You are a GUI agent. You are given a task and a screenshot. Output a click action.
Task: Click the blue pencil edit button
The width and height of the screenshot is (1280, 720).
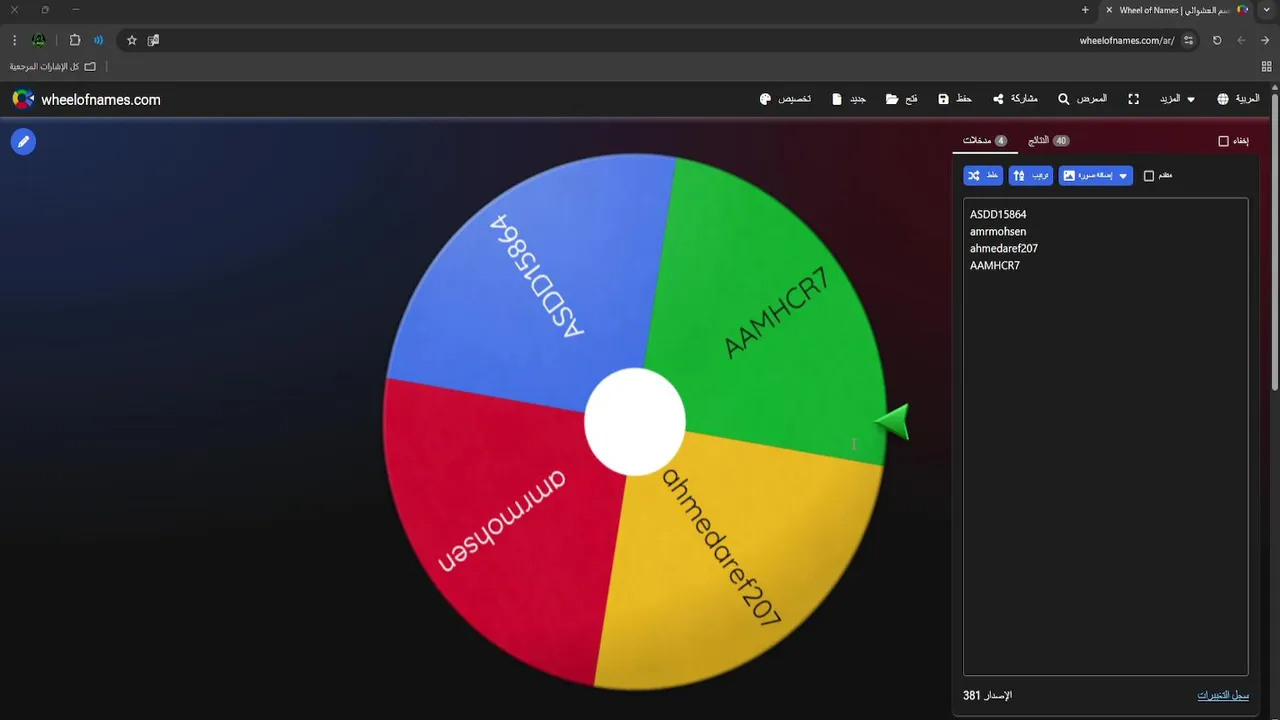pyautogui.click(x=23, y=142)
